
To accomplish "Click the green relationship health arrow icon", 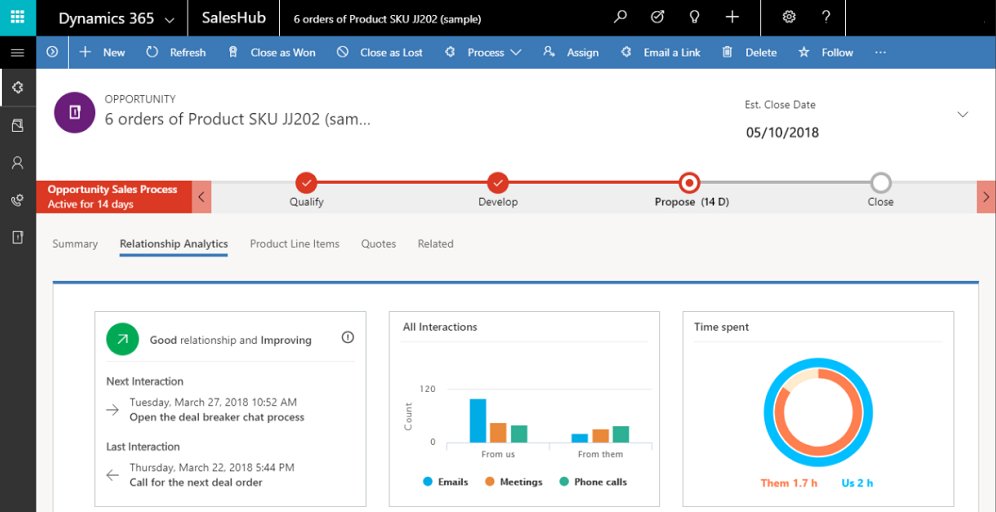I will tap(122, 339).
